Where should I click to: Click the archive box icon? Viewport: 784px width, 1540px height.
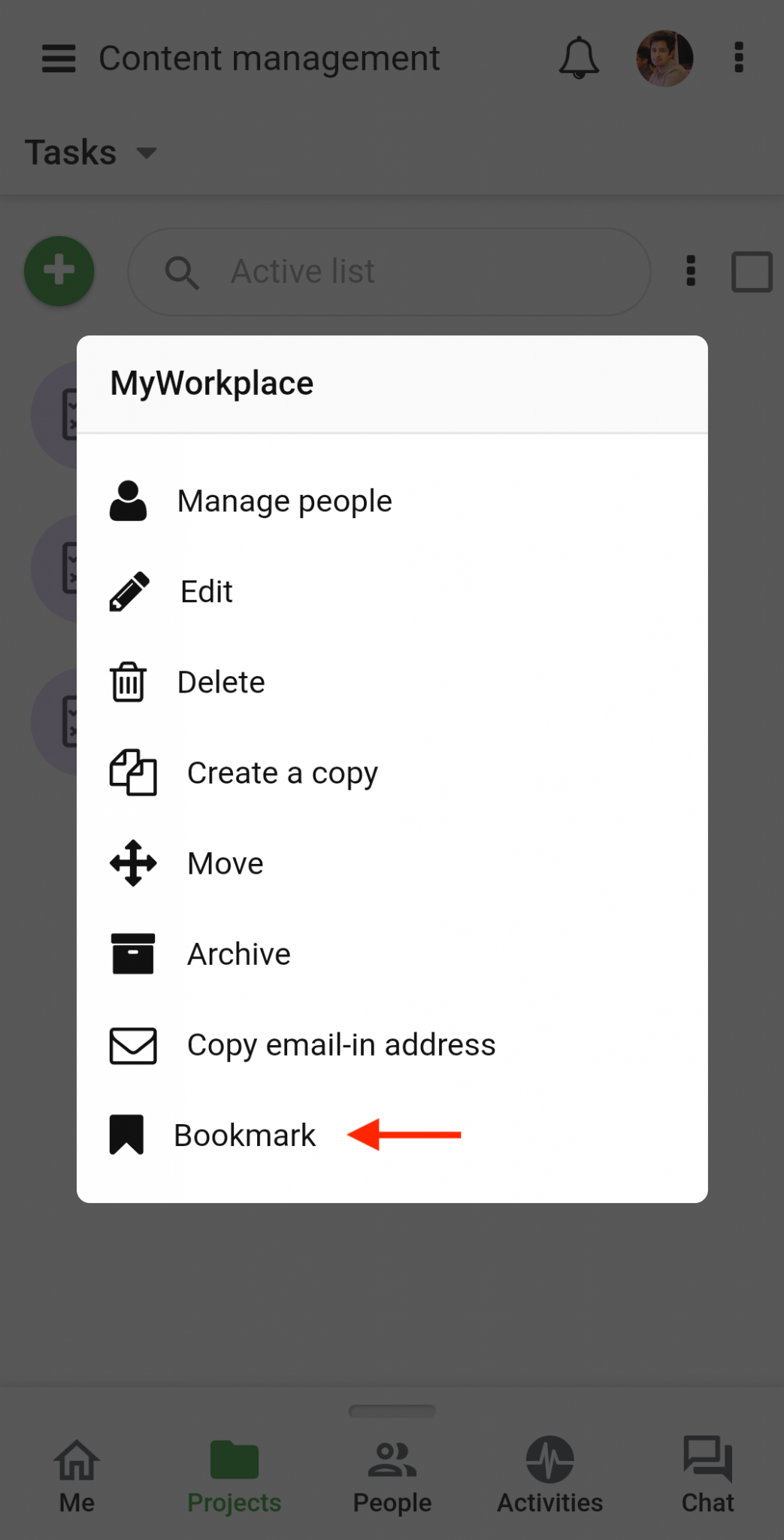[133, 954]
